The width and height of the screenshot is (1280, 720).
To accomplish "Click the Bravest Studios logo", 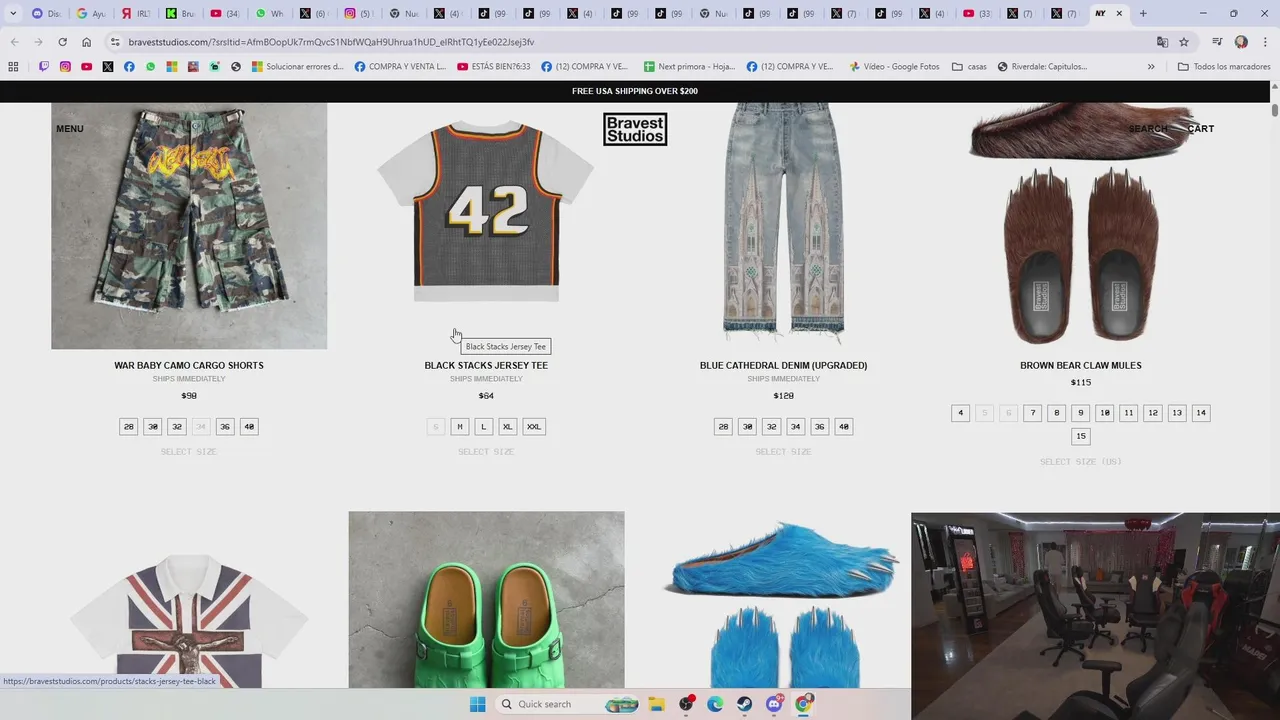I will click(x=635, y=129).
